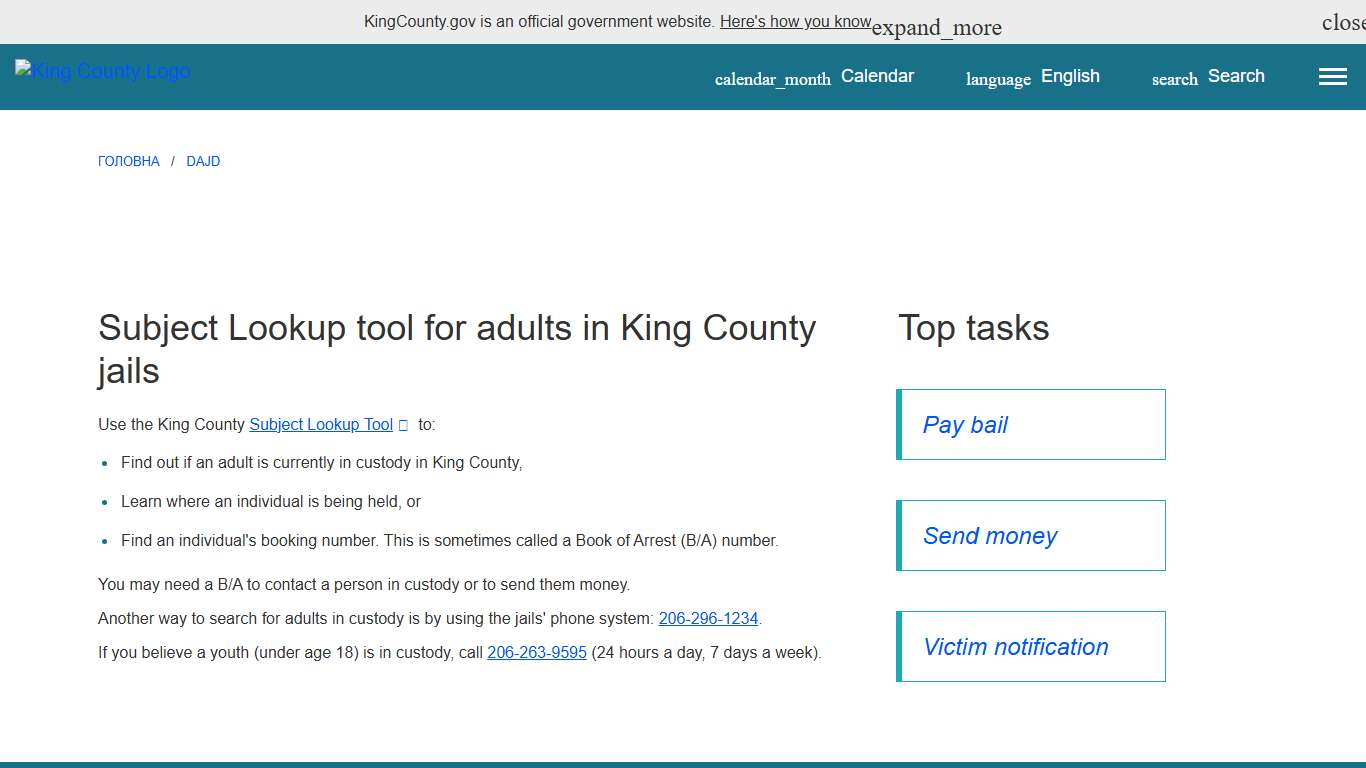This screenshot has width=1366, height=768.
Task: Open the hamburger menu icon
Action: pos(1332,76)
